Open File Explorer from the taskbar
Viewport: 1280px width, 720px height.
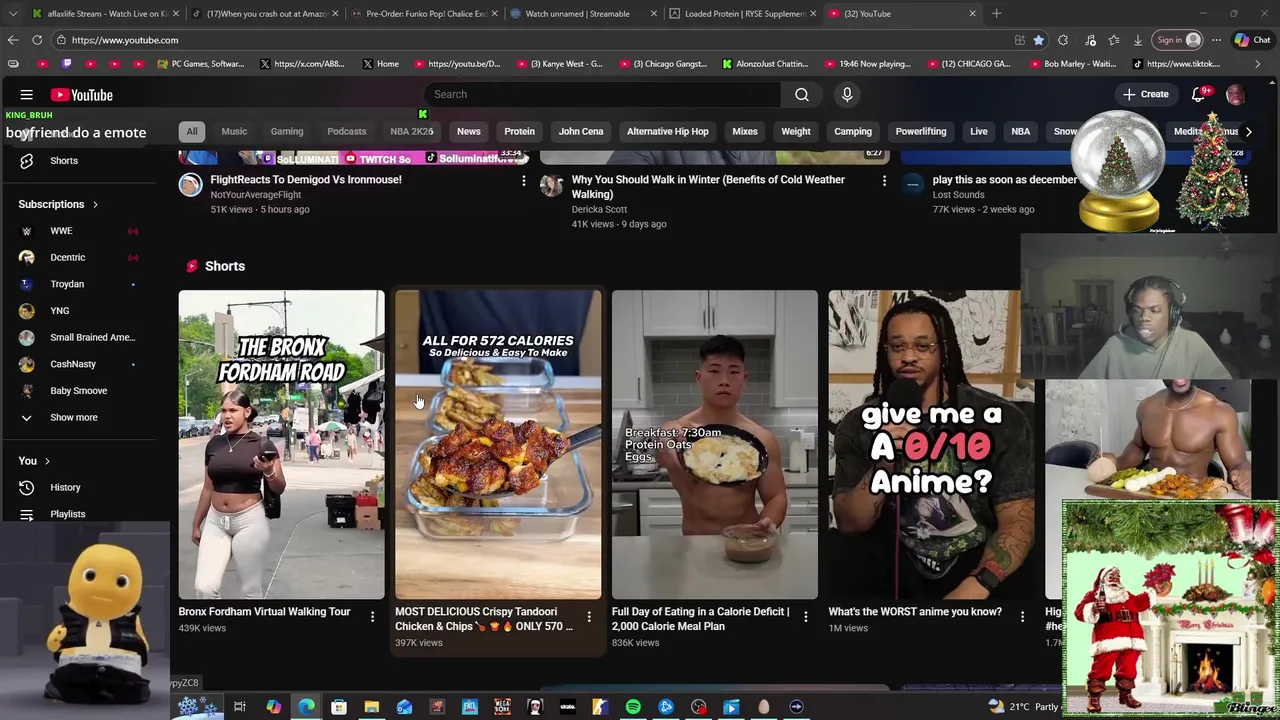371,707
